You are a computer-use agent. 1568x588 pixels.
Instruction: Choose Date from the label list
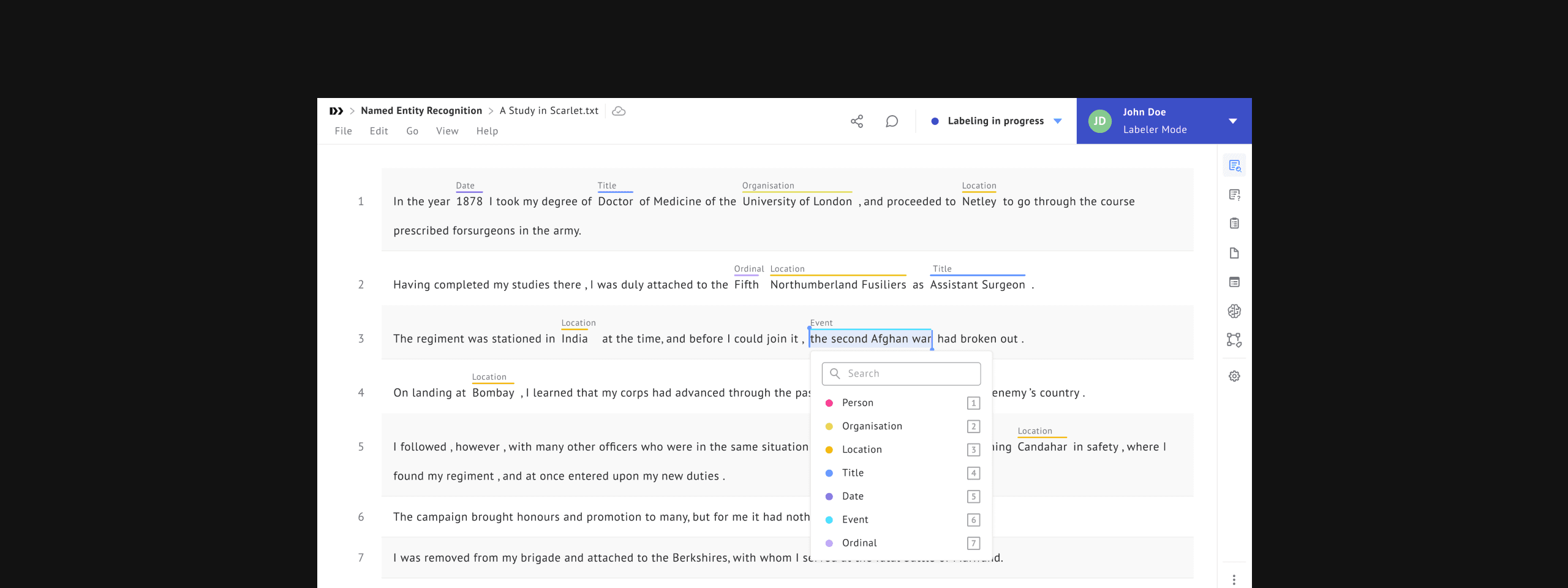pyautogui.click(x=902, y=496)
